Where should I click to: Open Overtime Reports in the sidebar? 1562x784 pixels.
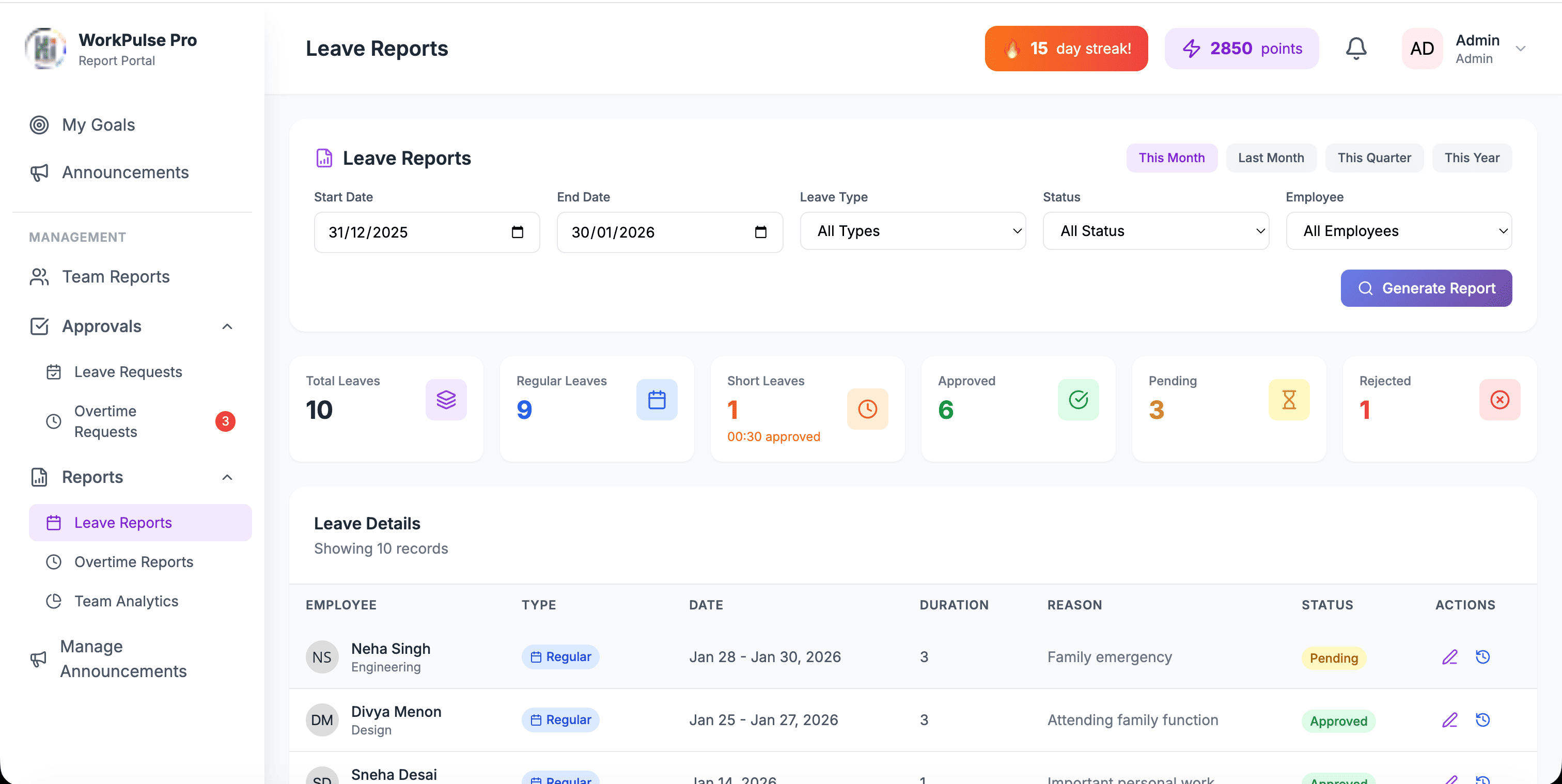(x=133, y=561)
